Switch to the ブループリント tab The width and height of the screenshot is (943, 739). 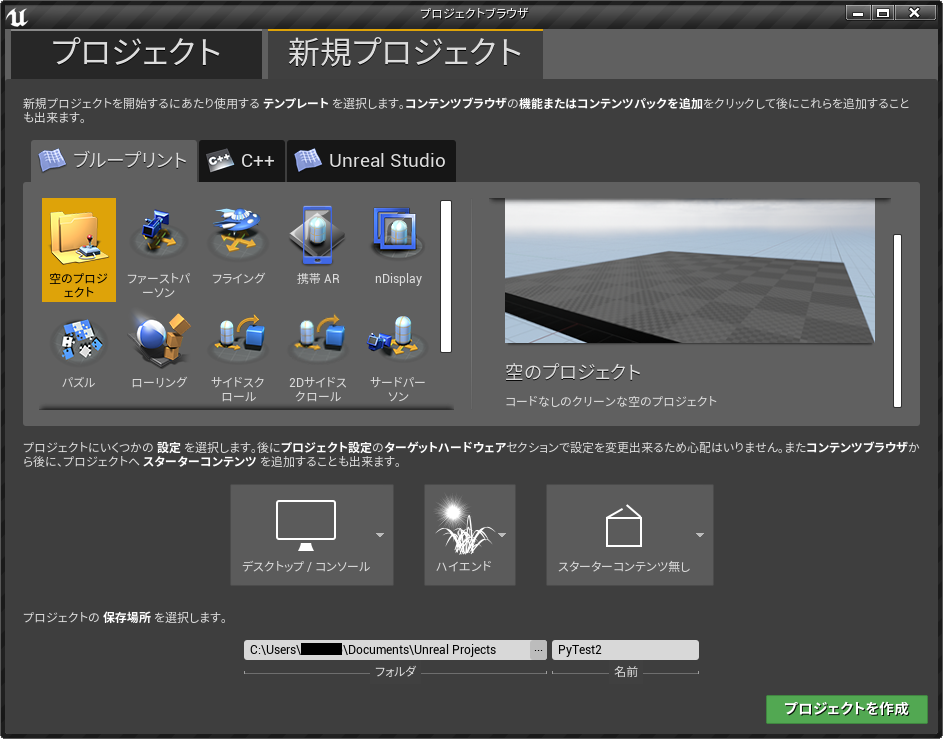click(114, 161)
